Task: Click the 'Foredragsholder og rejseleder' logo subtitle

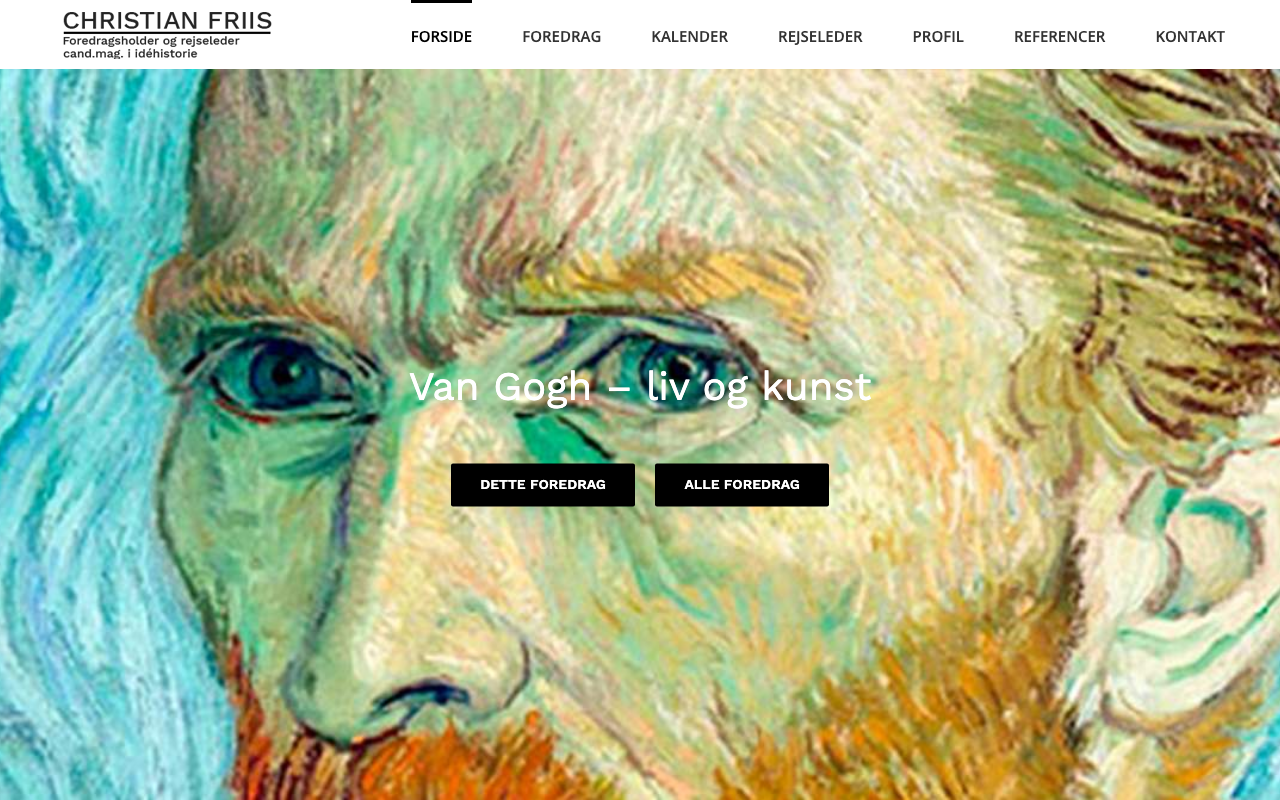Action: pyautogui.click(x=151, y=41)
